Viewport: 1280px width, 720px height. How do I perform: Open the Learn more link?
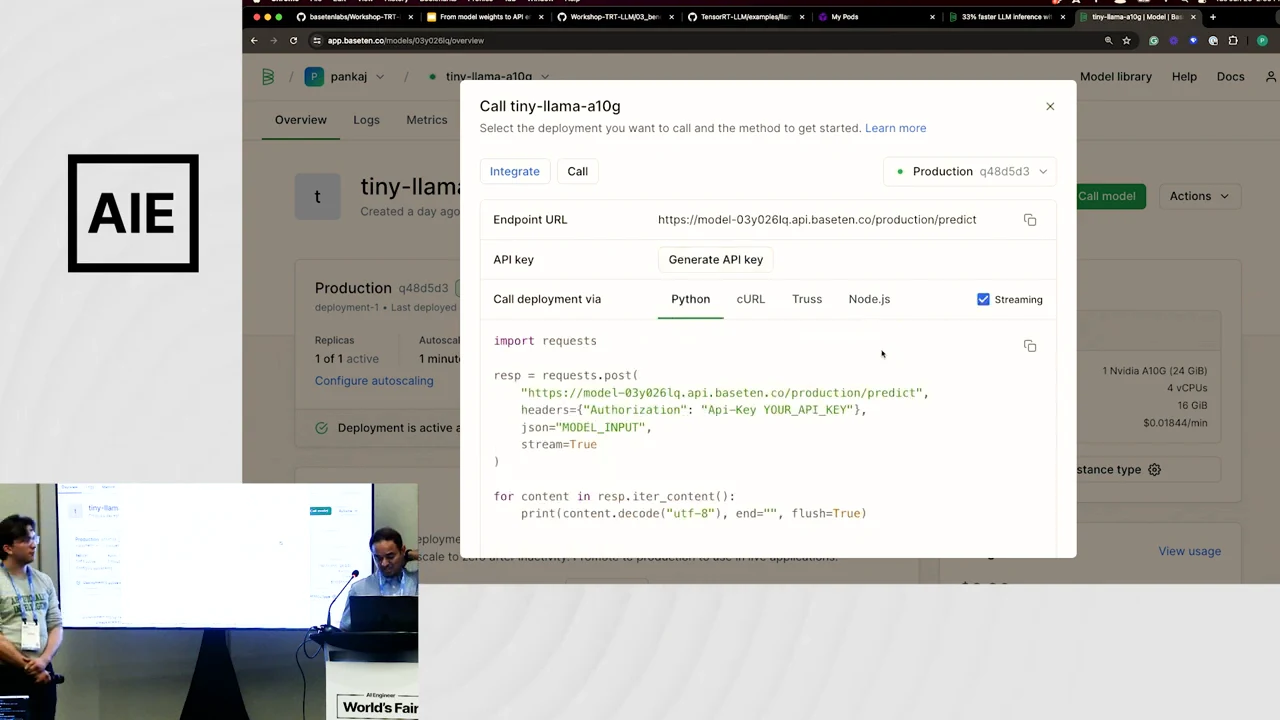pyautogui.click(x=895, y=128)
